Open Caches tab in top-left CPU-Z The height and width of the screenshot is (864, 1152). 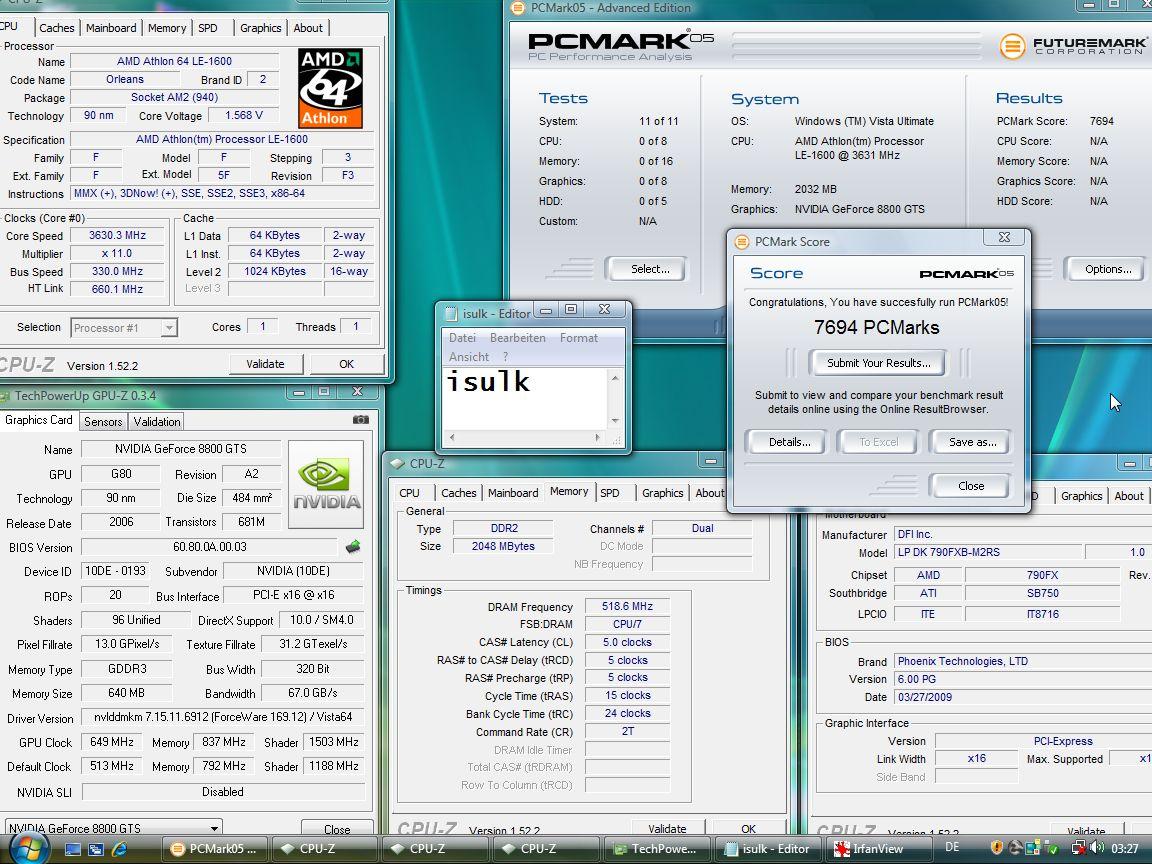click(57, 28)
